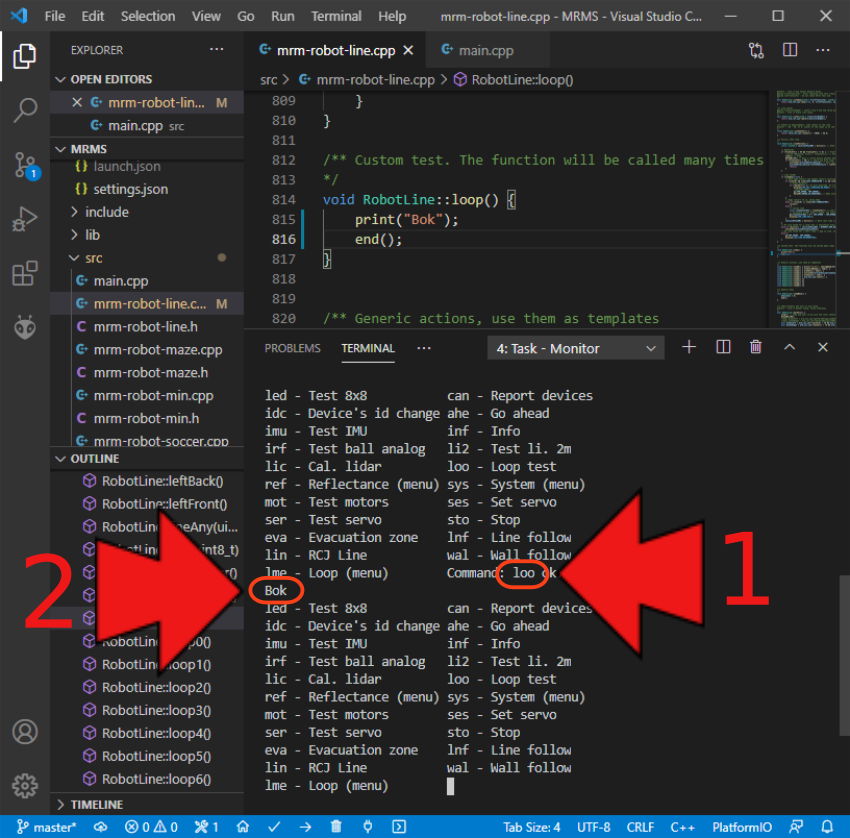Expand the TIMELINE section
850x838 pixels.
tap(97, 805)
